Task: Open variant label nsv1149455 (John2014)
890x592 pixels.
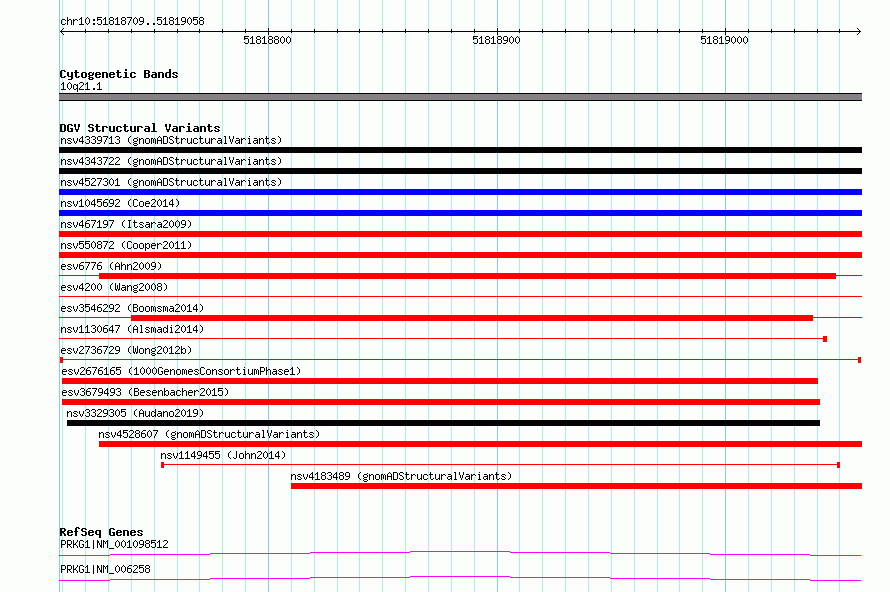Action: [x=223, y=455]
